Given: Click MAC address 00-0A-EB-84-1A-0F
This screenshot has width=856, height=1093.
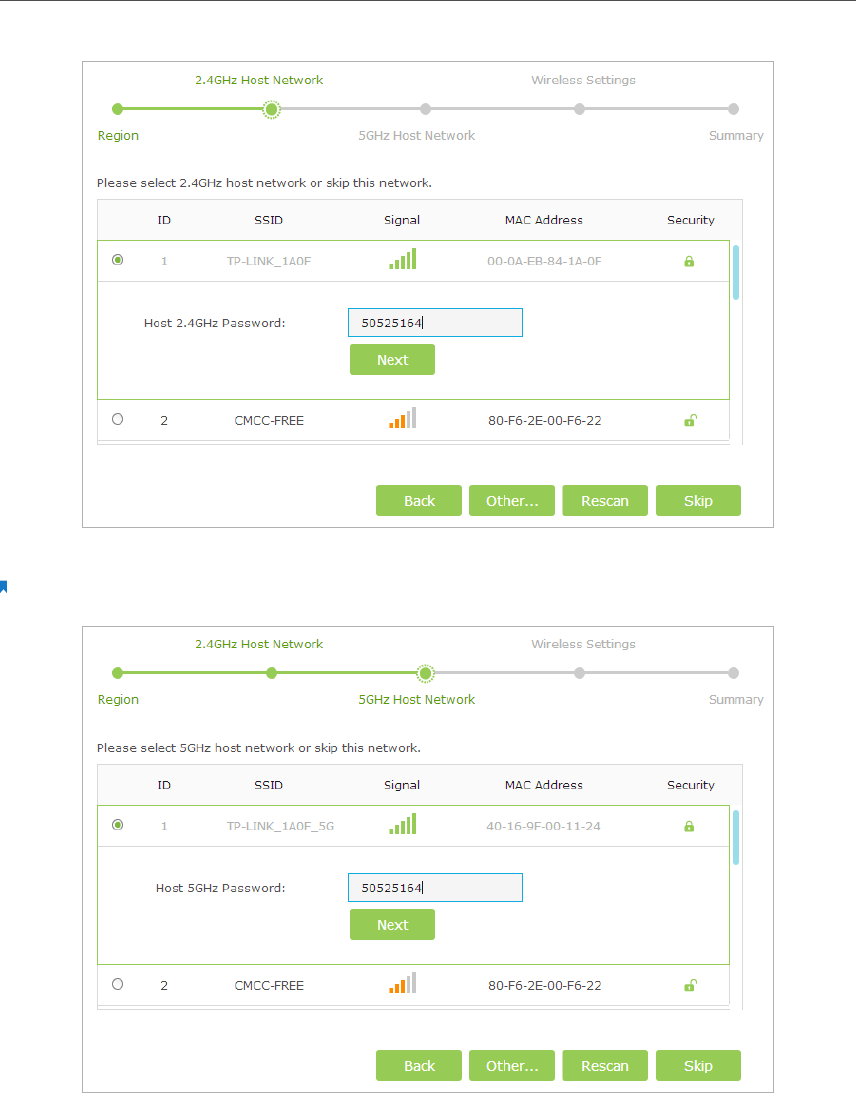Looking at the screenshot, I should coord(544,261).
